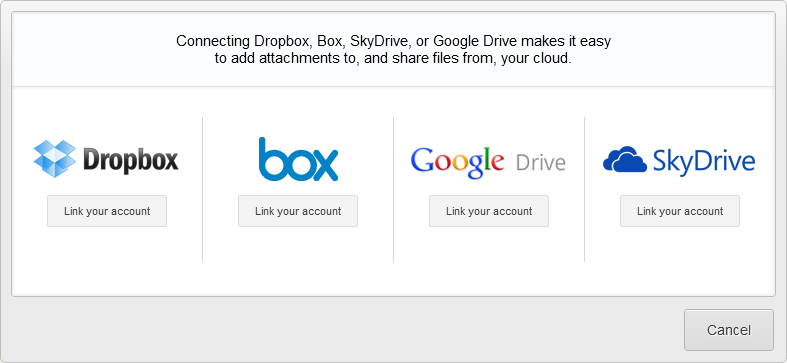
Task: Link your account under Google Drive
Action: click(489, 211)
